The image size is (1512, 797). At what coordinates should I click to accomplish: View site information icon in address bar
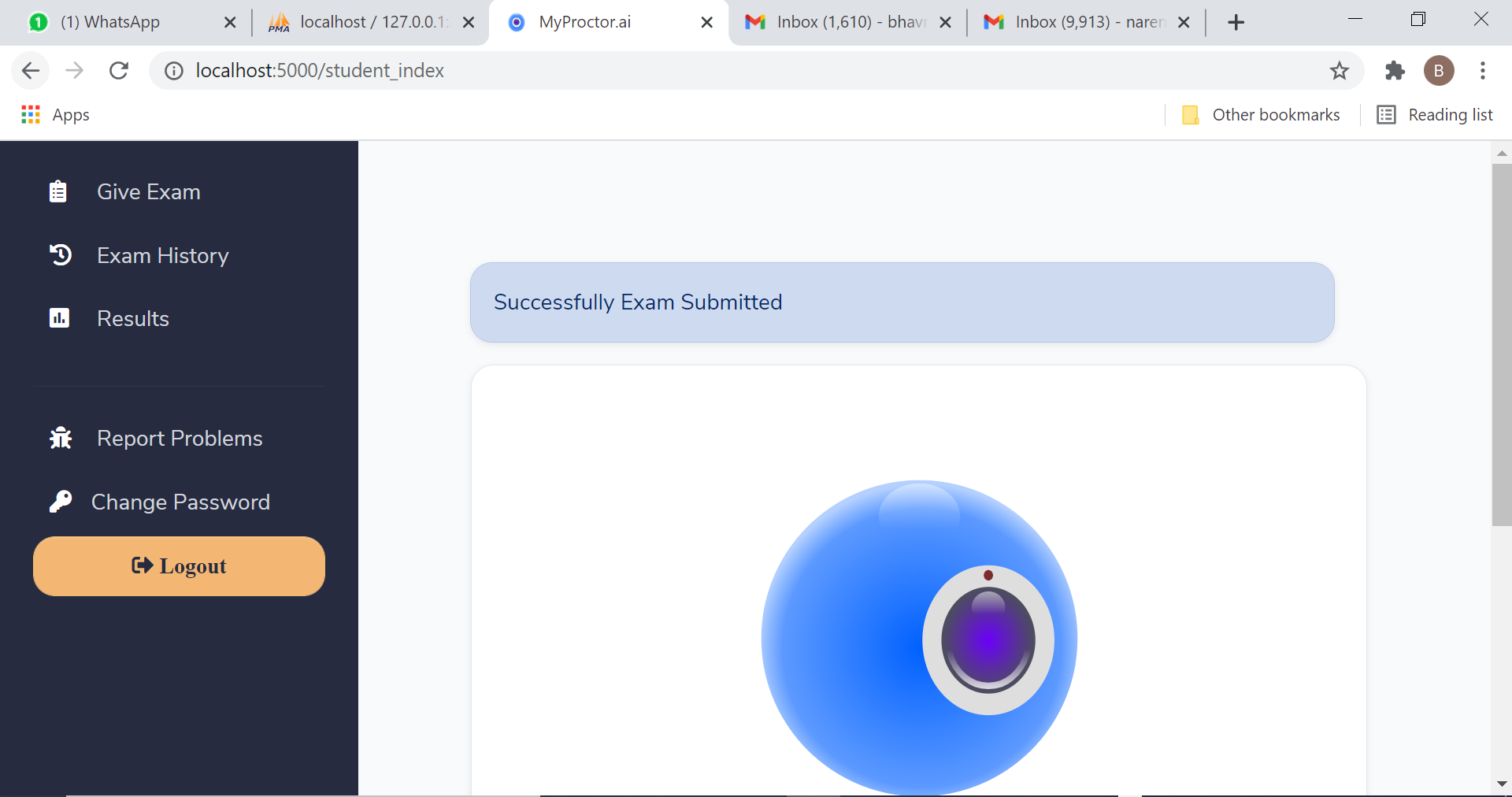coord(174,71)
